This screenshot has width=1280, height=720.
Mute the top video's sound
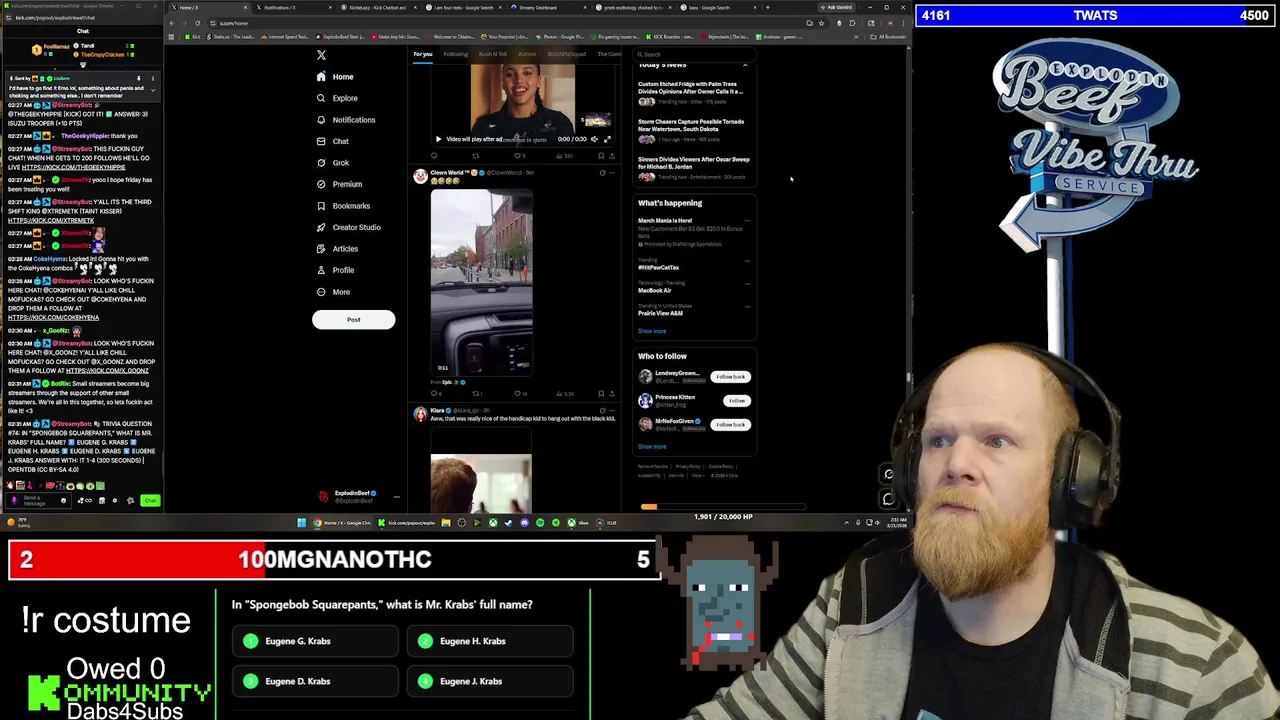(x=594, y=139)
